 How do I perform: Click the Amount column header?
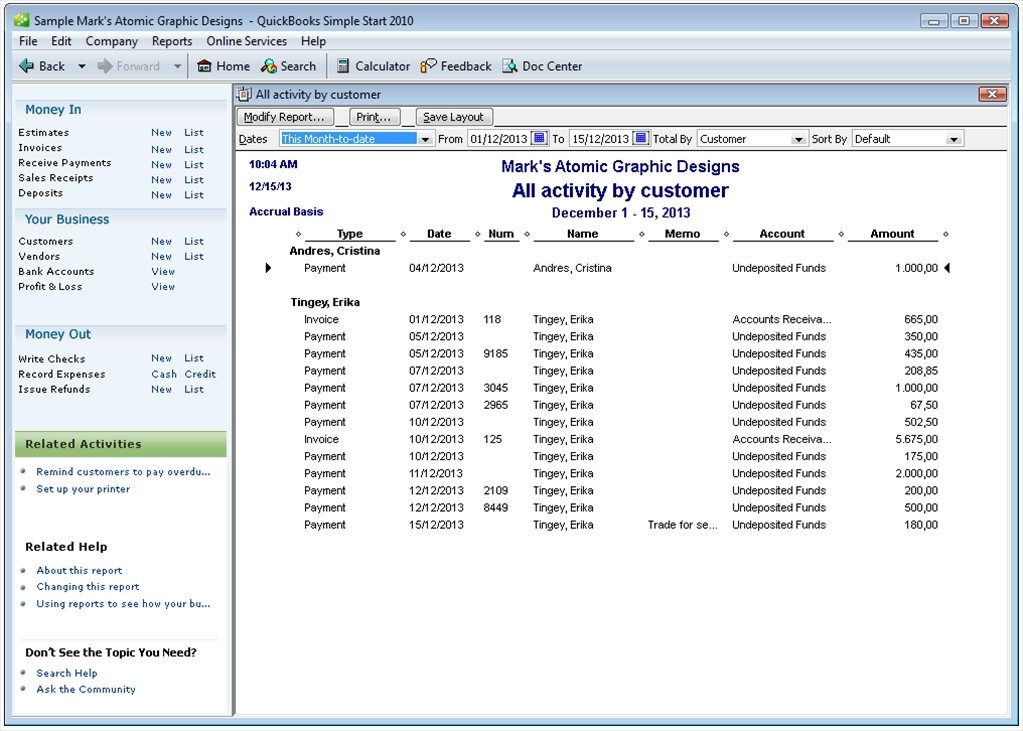(892, 234)
